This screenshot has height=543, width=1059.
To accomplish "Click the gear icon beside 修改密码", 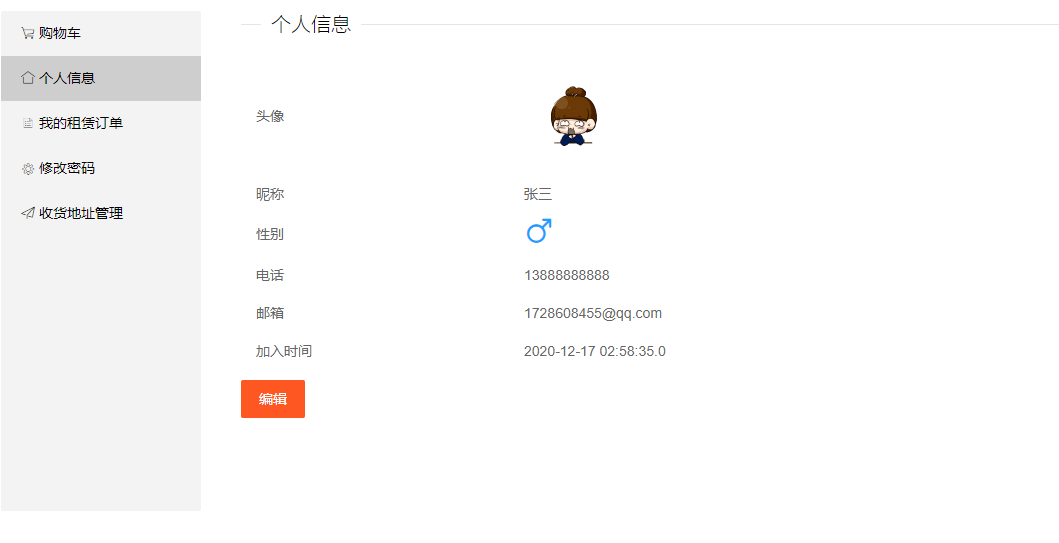I will pos(28,168).
